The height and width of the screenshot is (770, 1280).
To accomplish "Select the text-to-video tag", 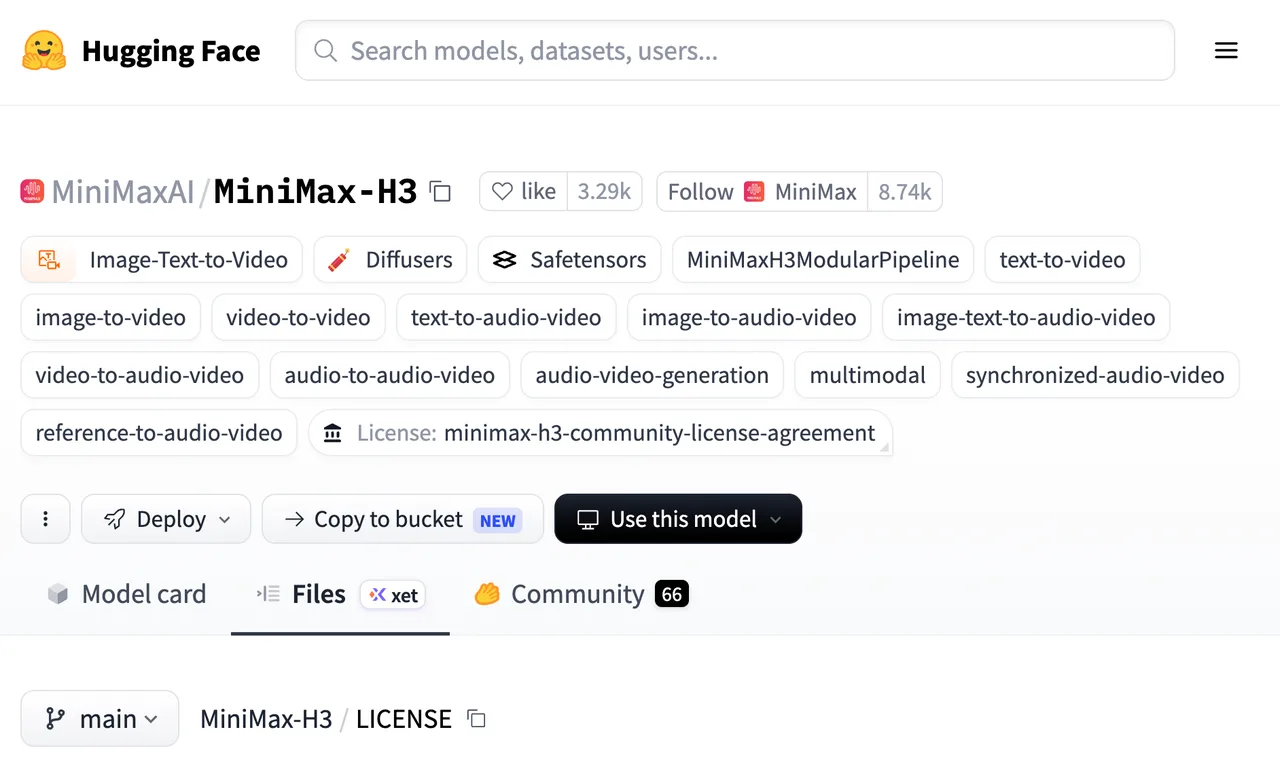I will [1062, 260].
